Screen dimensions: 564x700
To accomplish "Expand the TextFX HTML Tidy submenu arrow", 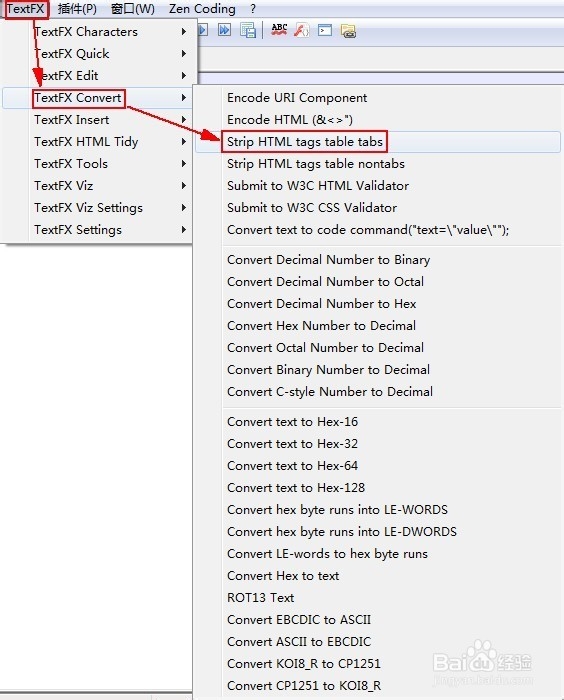I will (184, 142).
